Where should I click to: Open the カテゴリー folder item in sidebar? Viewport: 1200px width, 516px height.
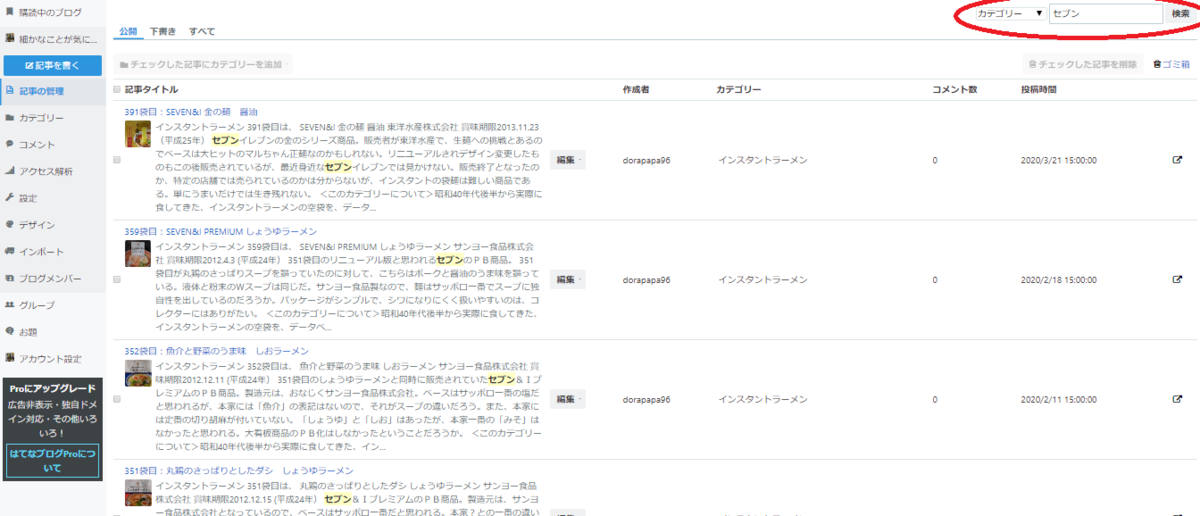(x=52, y=118)
